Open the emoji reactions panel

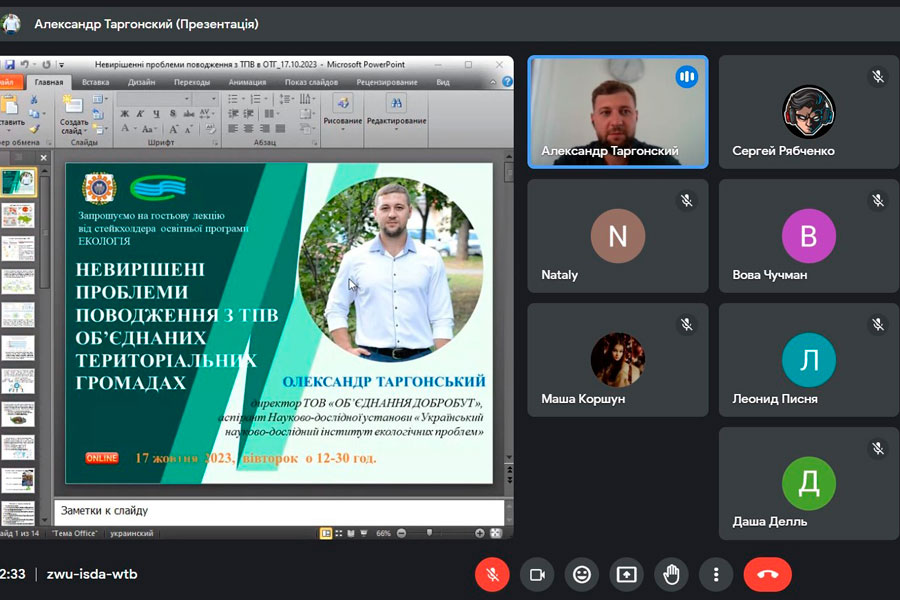[x=581, y=575]
